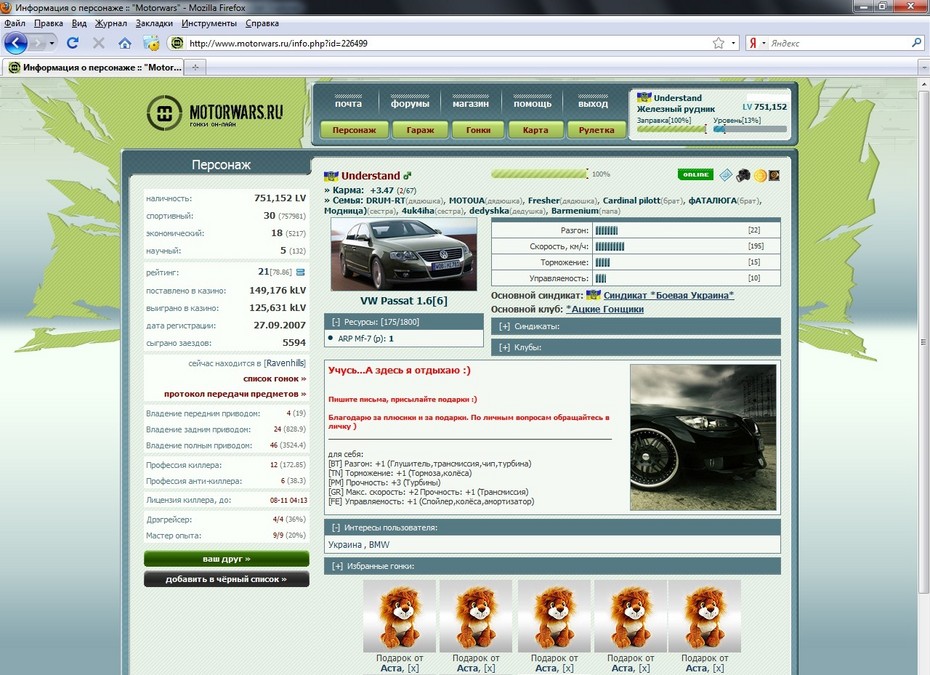
Task: Open the список гонок link
Action: (x=275, y=378)
